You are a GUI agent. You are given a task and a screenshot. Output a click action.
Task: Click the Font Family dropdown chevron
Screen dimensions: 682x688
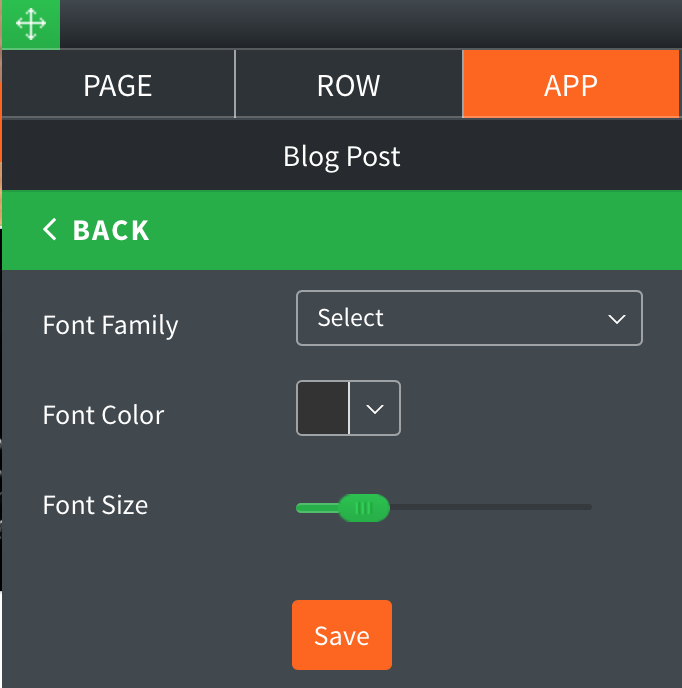[x=617, y=319]
